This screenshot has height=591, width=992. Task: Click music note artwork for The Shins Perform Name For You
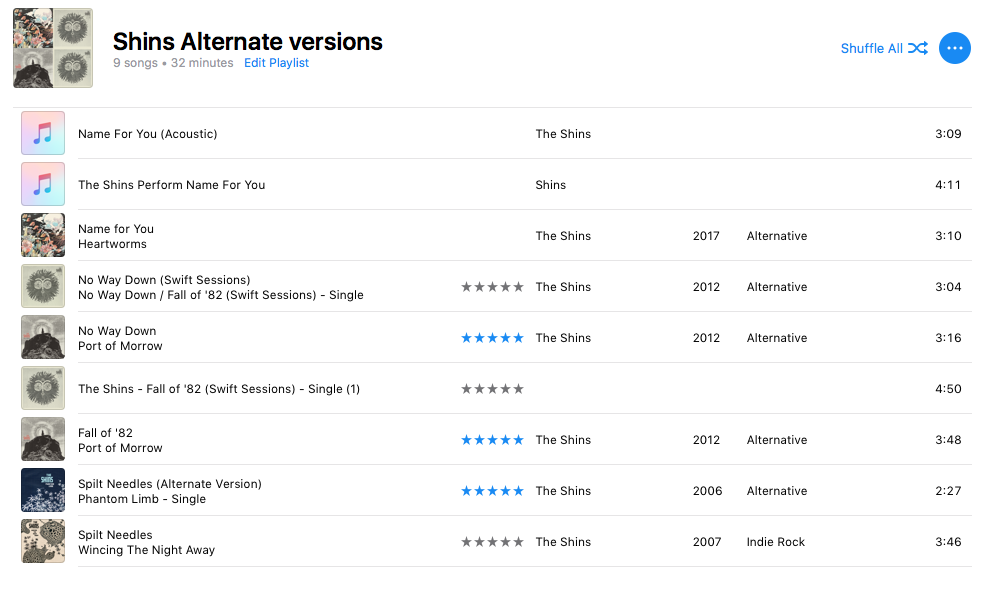tap(43, 184)
